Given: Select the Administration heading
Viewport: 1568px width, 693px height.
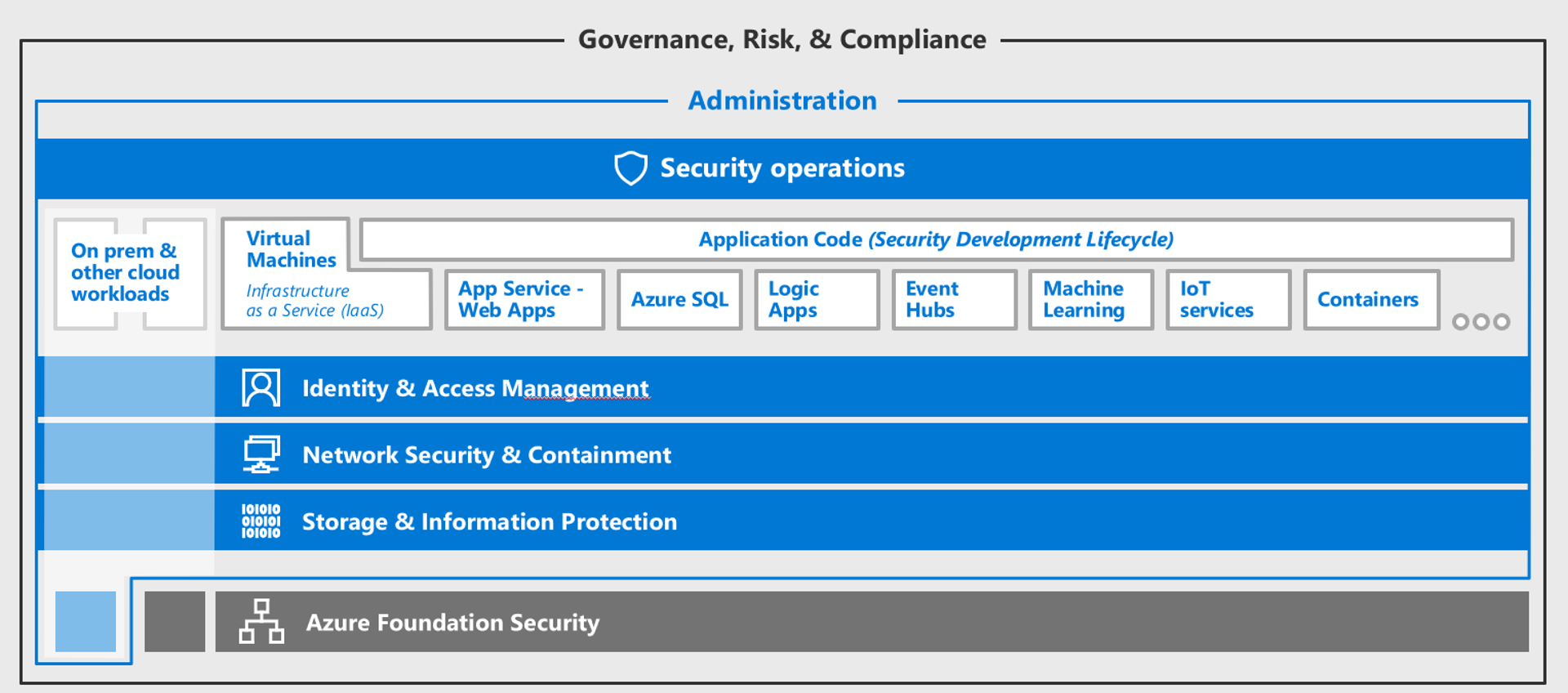Looking at the screenshot, I should point(782,101).
